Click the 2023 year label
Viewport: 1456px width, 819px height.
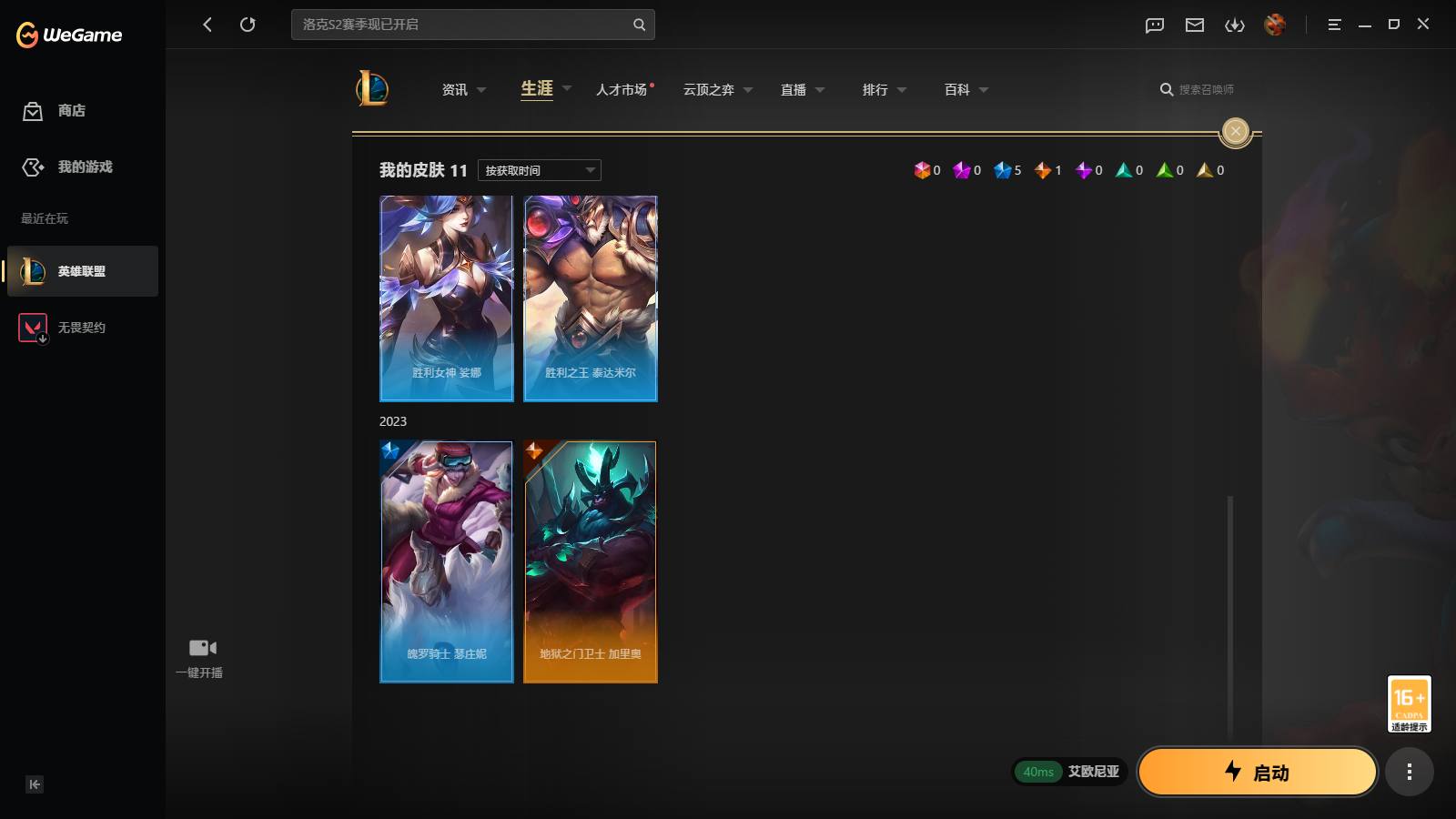(x=393, y=421)
